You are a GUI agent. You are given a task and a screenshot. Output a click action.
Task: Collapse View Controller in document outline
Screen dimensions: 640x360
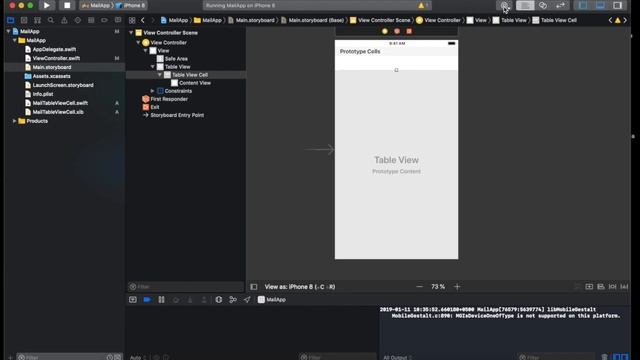pyautogui.click(x=138, y=42)
